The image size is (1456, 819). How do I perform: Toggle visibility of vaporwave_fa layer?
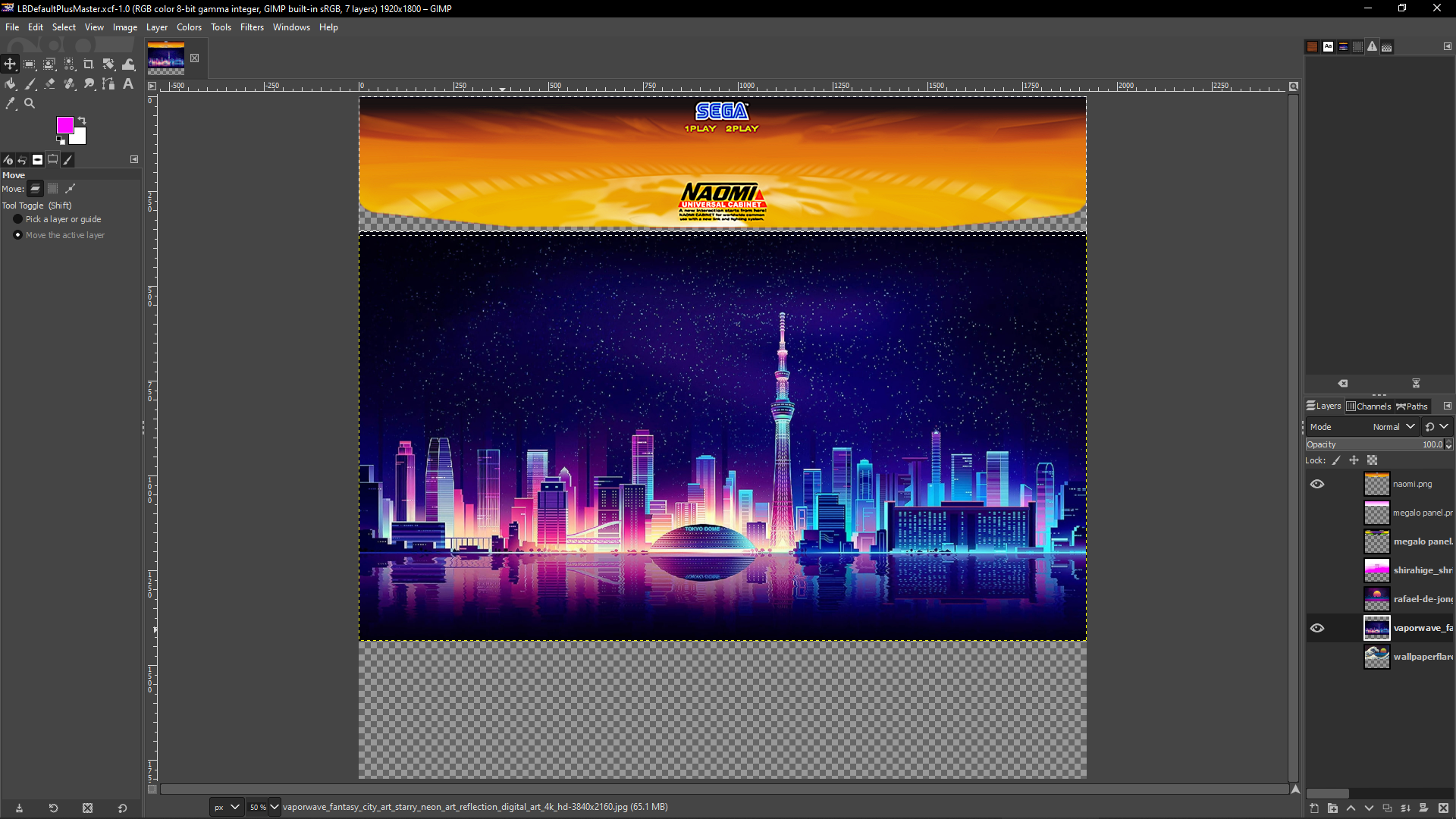pos(1317,628)
